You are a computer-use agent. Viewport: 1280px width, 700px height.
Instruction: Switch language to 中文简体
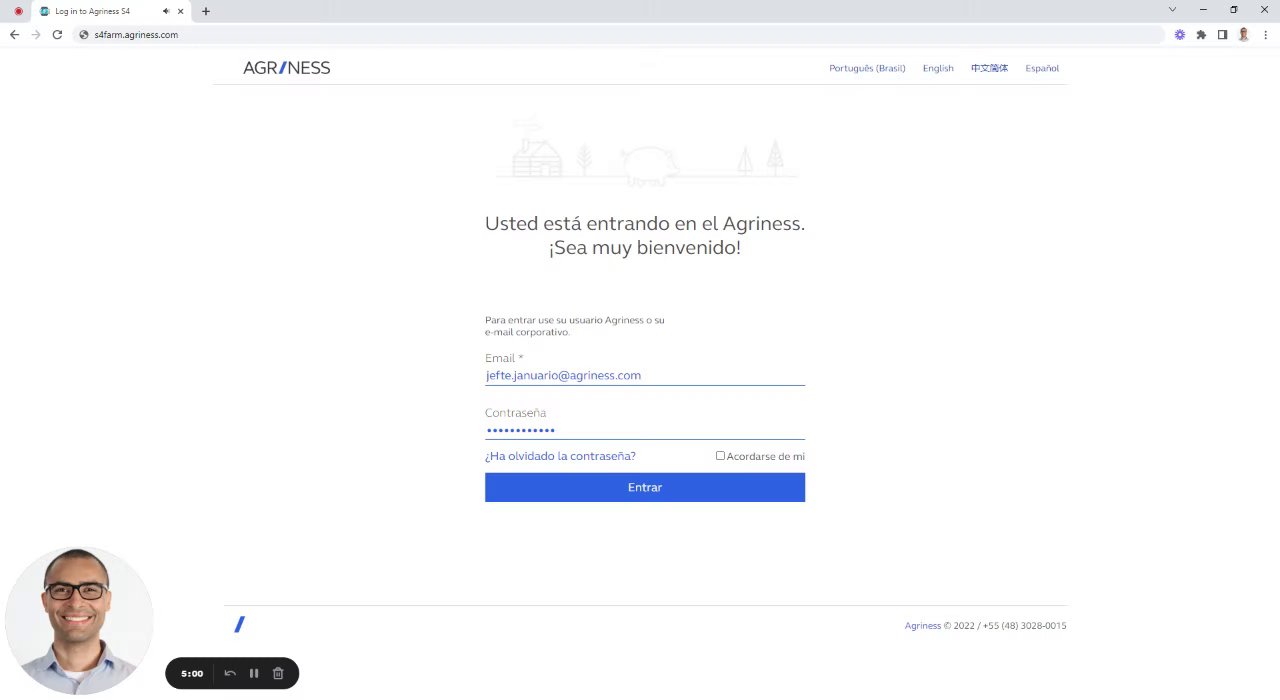tap(989, 68)
